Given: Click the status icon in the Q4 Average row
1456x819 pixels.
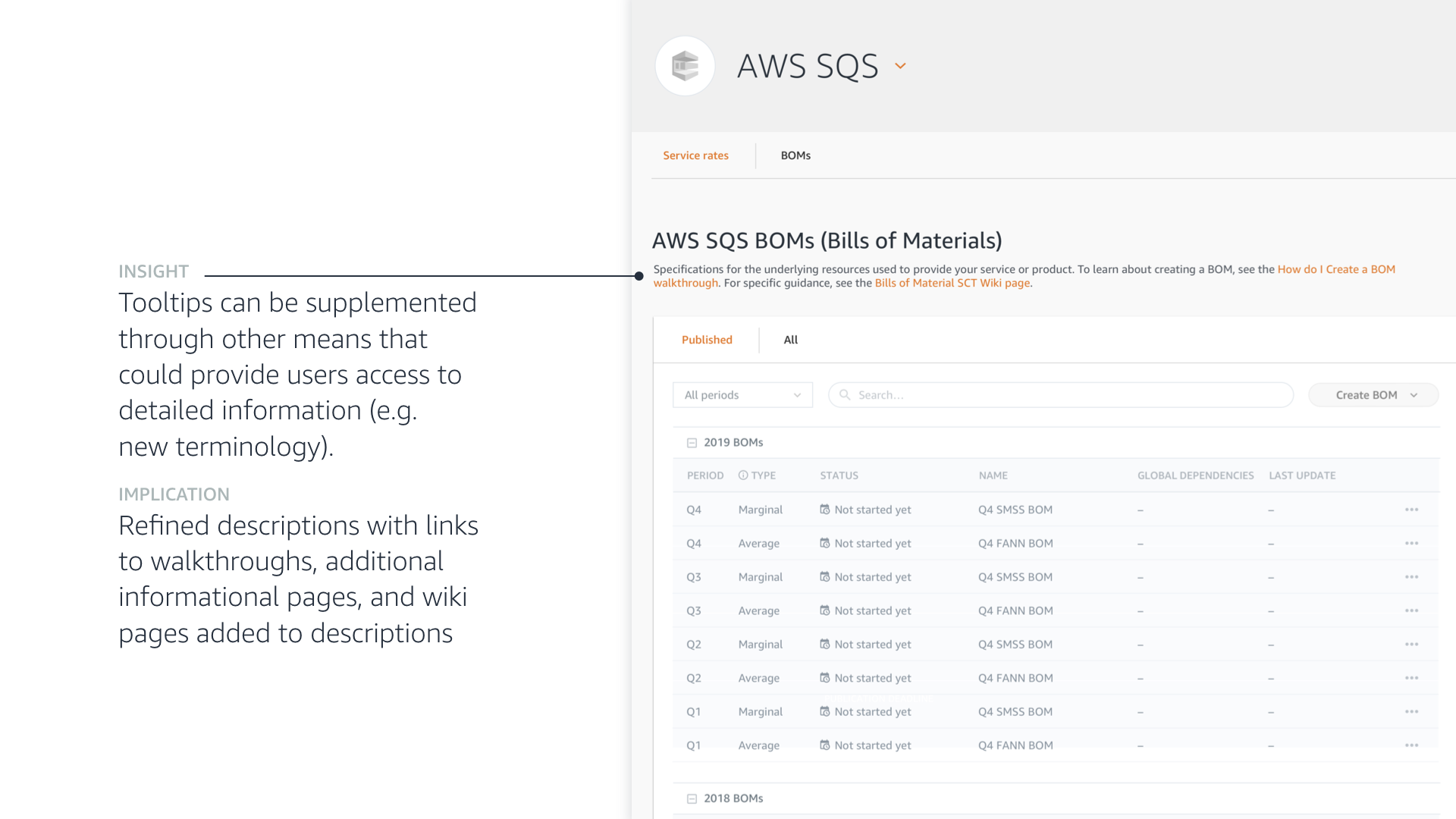Looking at the screenshot, I should tap(825, 543).
